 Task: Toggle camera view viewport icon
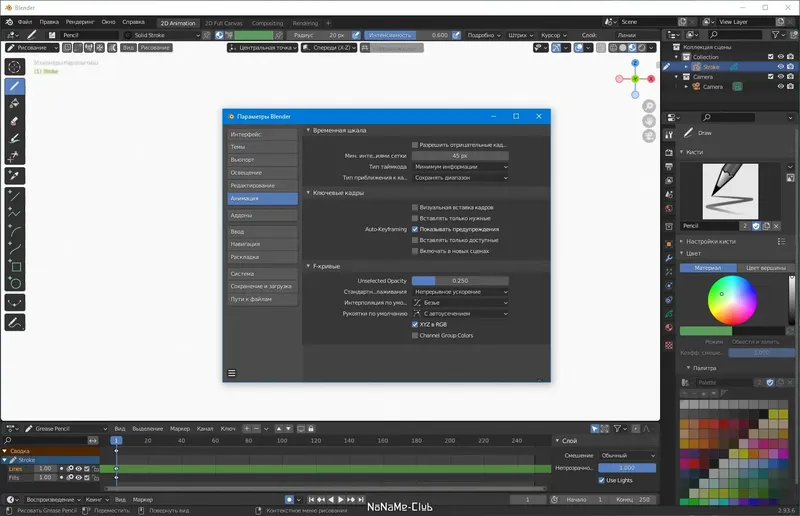point(649,136)
